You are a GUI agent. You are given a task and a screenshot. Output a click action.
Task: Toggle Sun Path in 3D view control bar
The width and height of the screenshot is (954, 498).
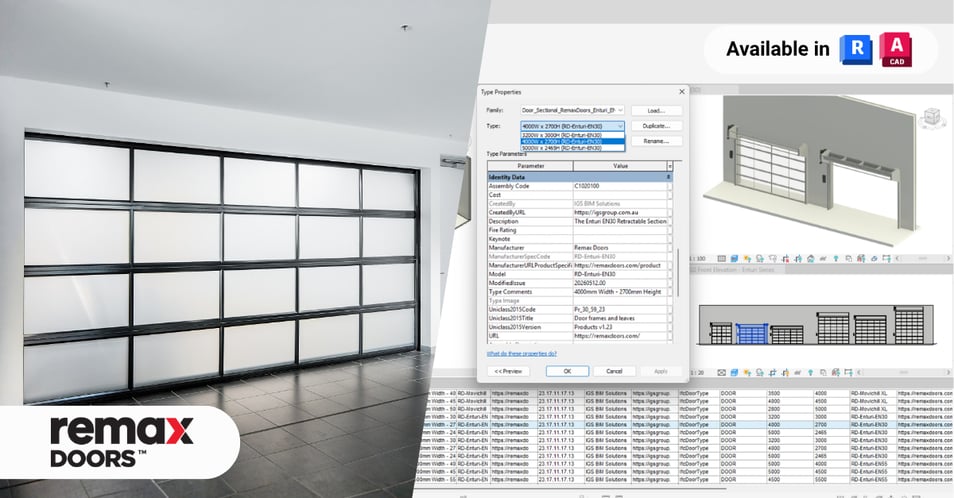tap(747, 258)
